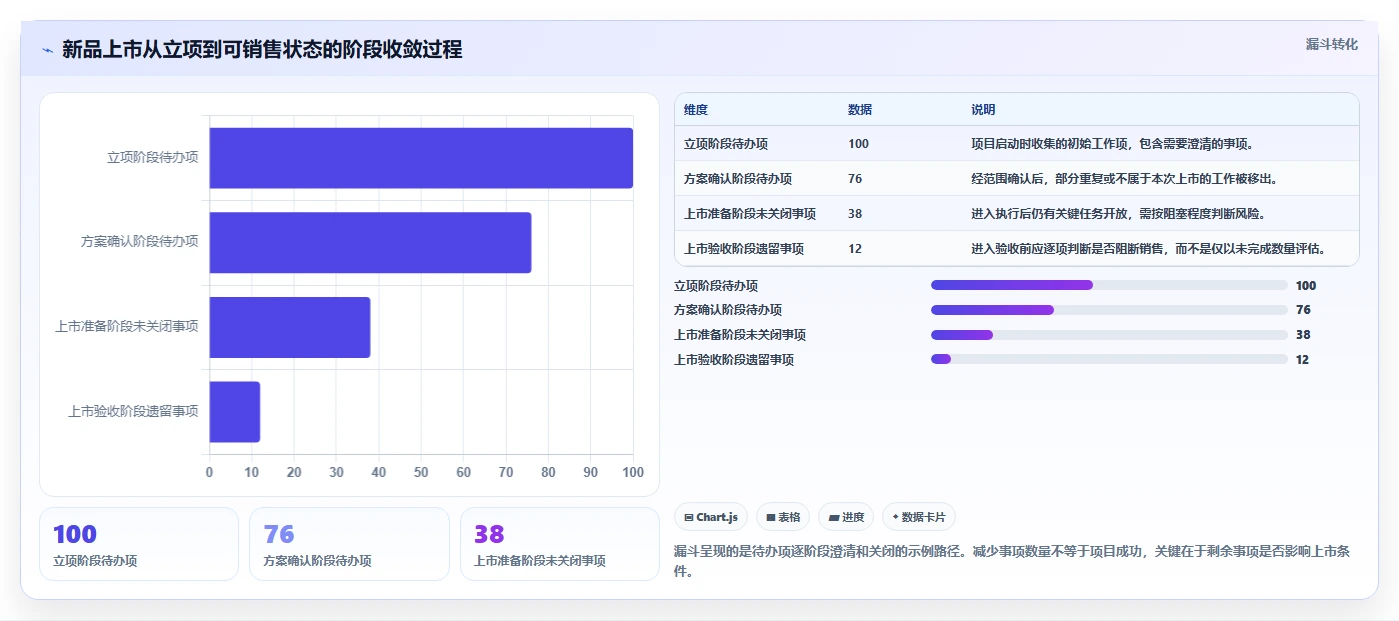Screen dimensions: 1399x621
Task: Click the 方案确认阶段待办项 progress bar
Action: (x=1109, y=310)
